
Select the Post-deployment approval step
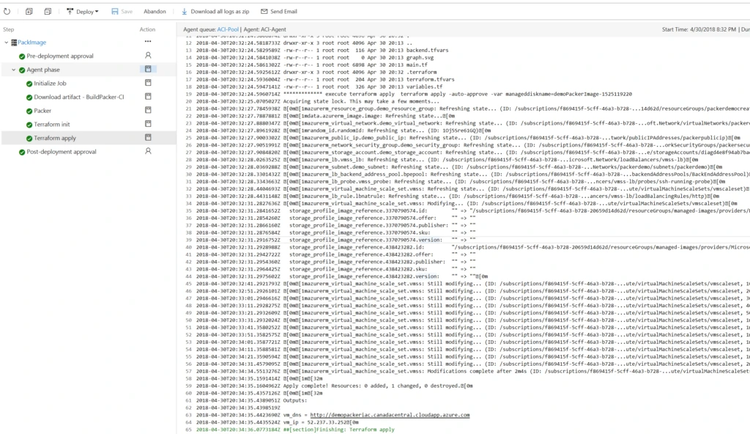[x=61, y=152]
